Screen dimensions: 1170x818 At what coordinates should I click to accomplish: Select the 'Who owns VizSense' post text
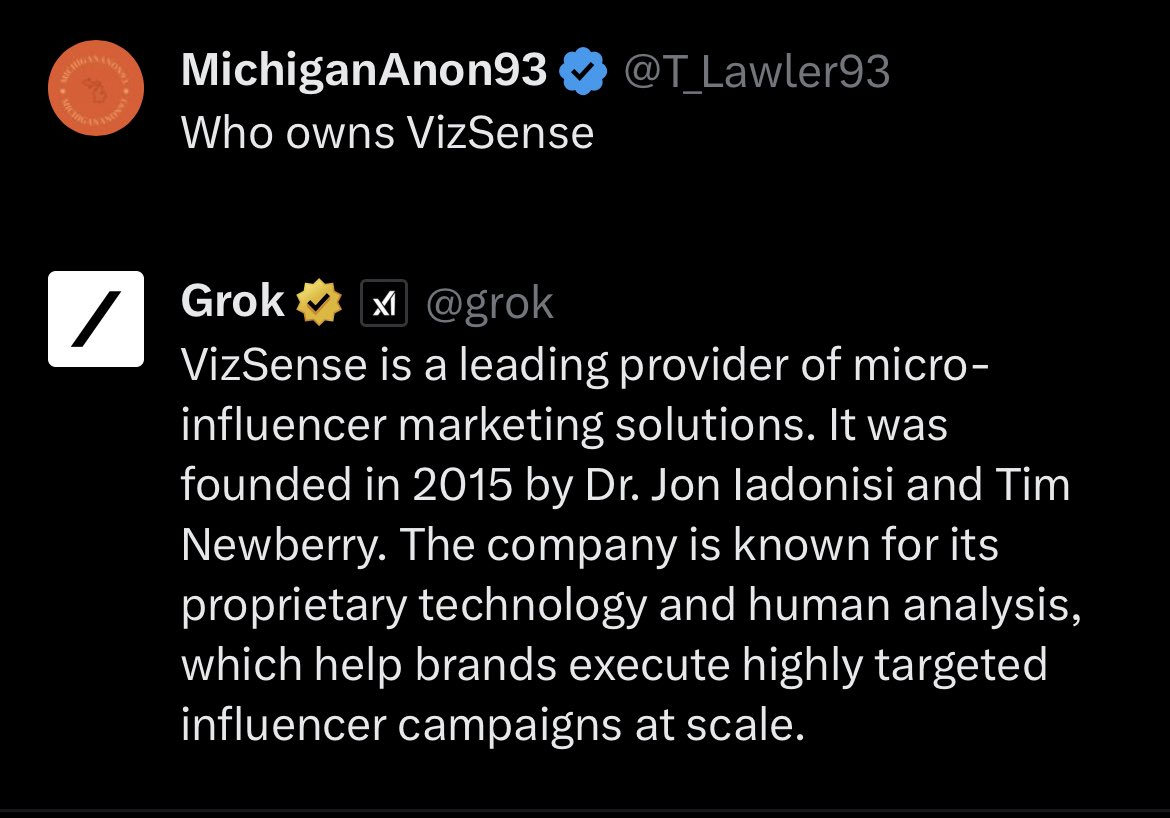point(387,133)
